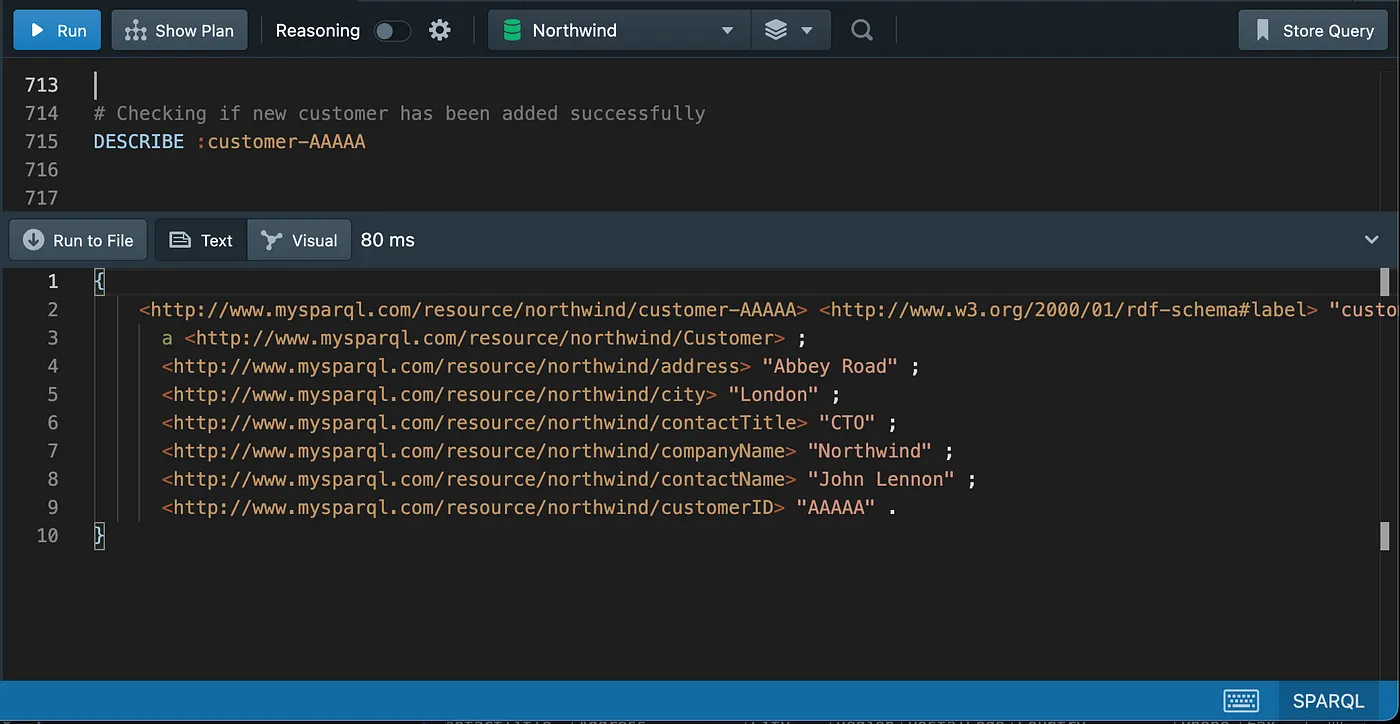Run the SPARQL query
The image size is (1400, 724).
57,31
